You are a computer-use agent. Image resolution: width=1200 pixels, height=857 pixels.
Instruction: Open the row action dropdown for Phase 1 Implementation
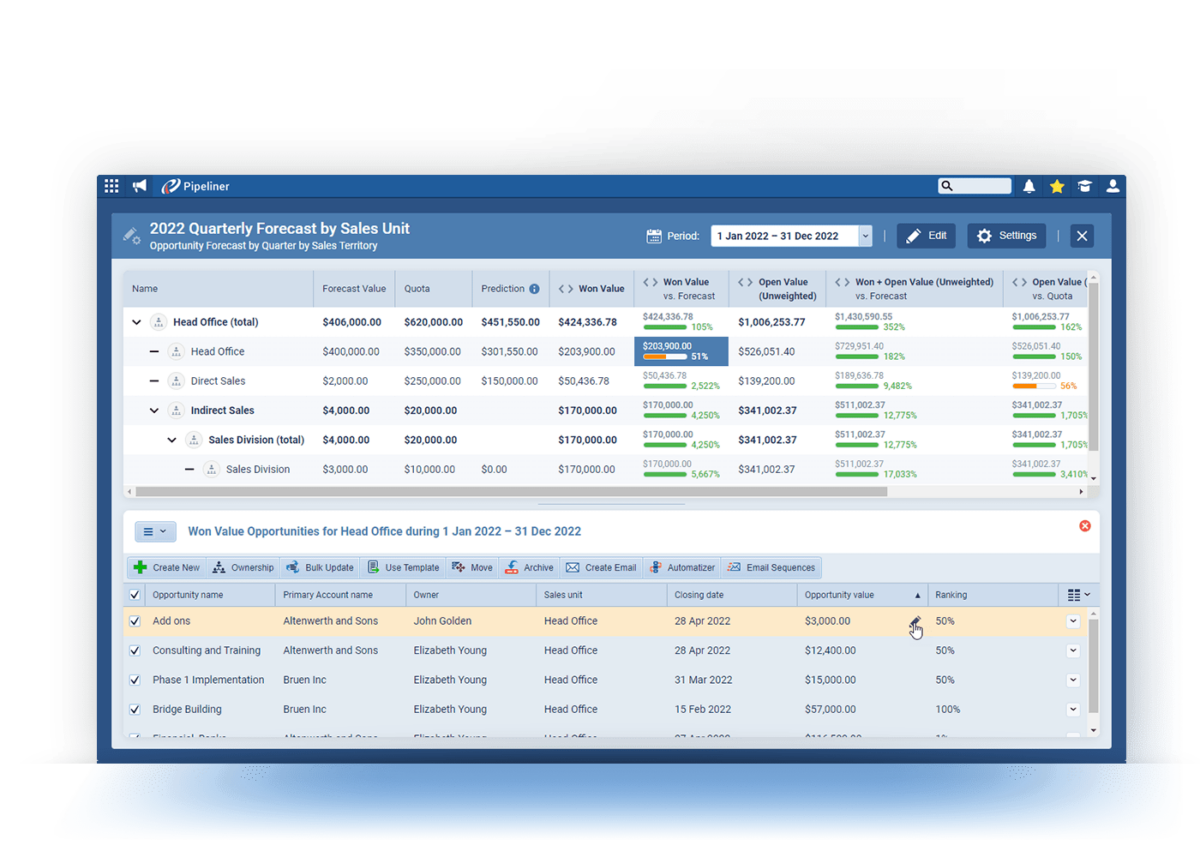[1072, 680]
